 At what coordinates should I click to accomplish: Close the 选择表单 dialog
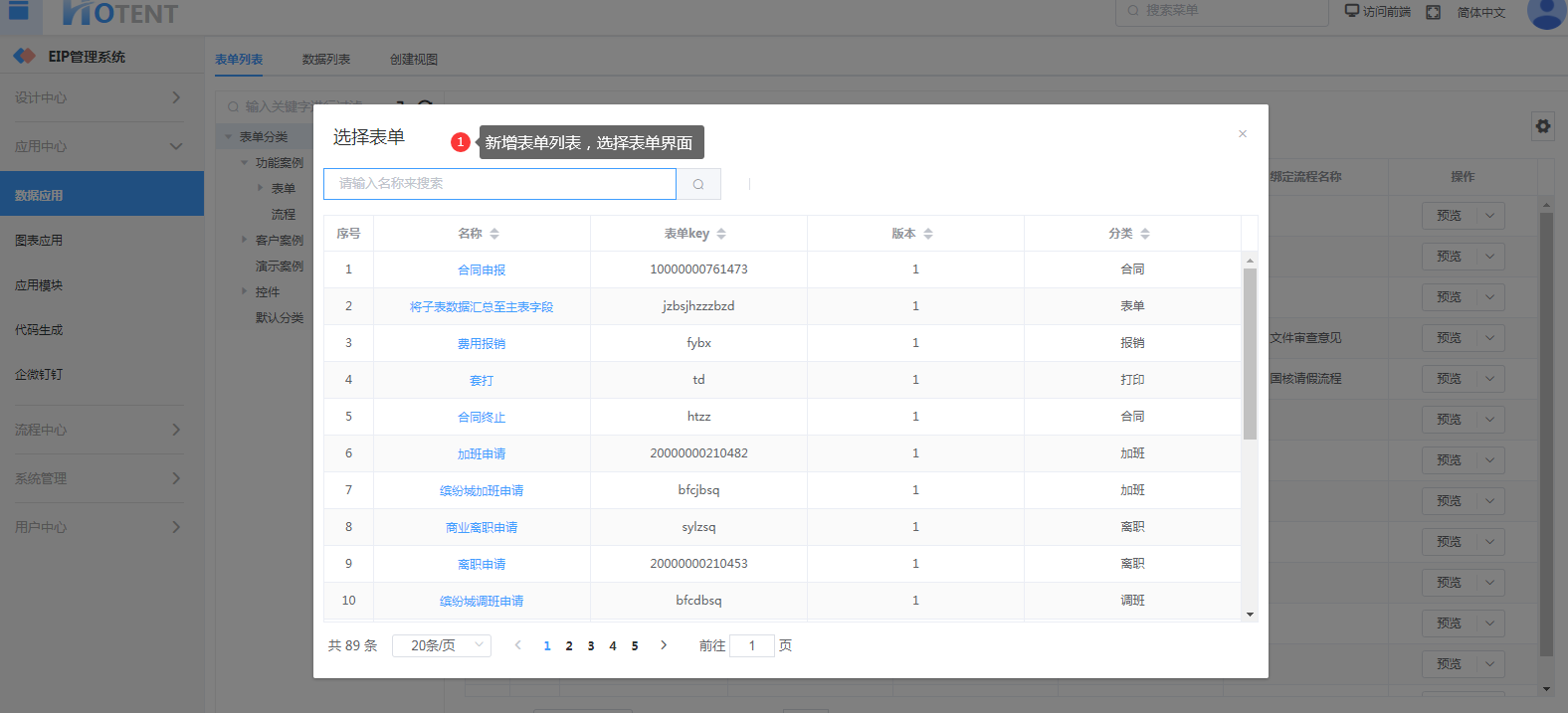(1242, 134)
